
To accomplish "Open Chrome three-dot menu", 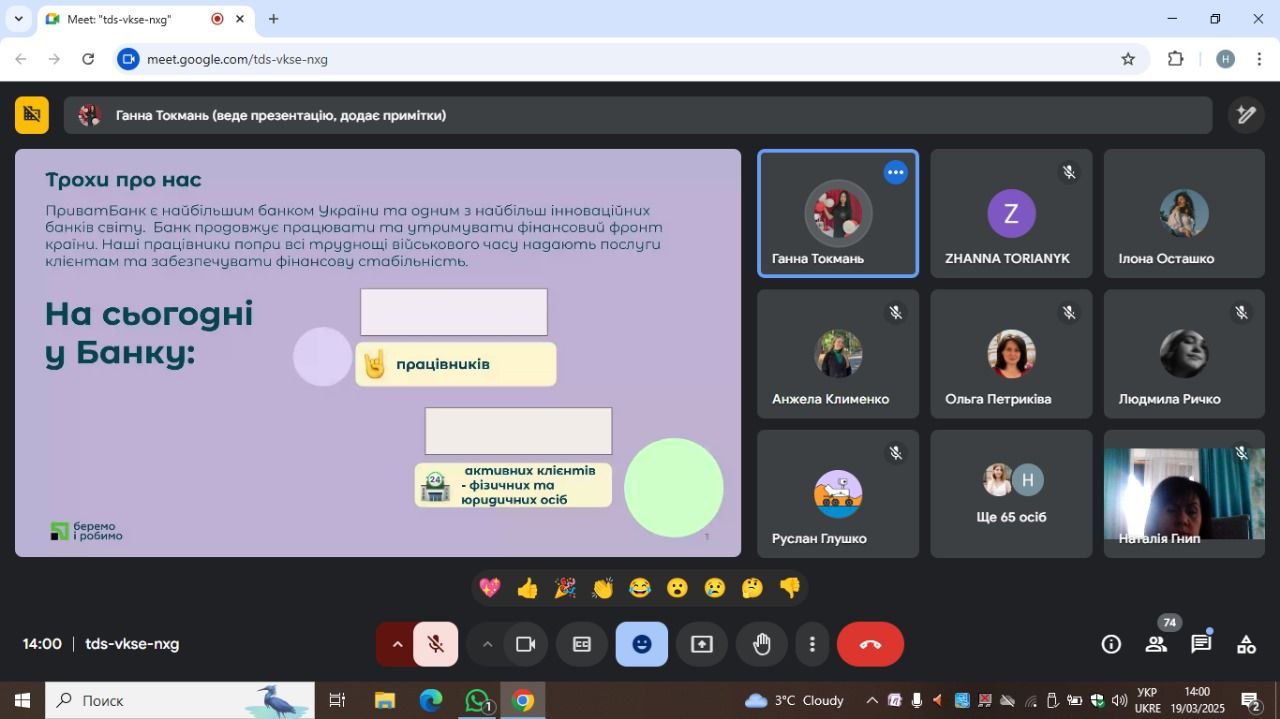I will click(x=1259, y=59).
